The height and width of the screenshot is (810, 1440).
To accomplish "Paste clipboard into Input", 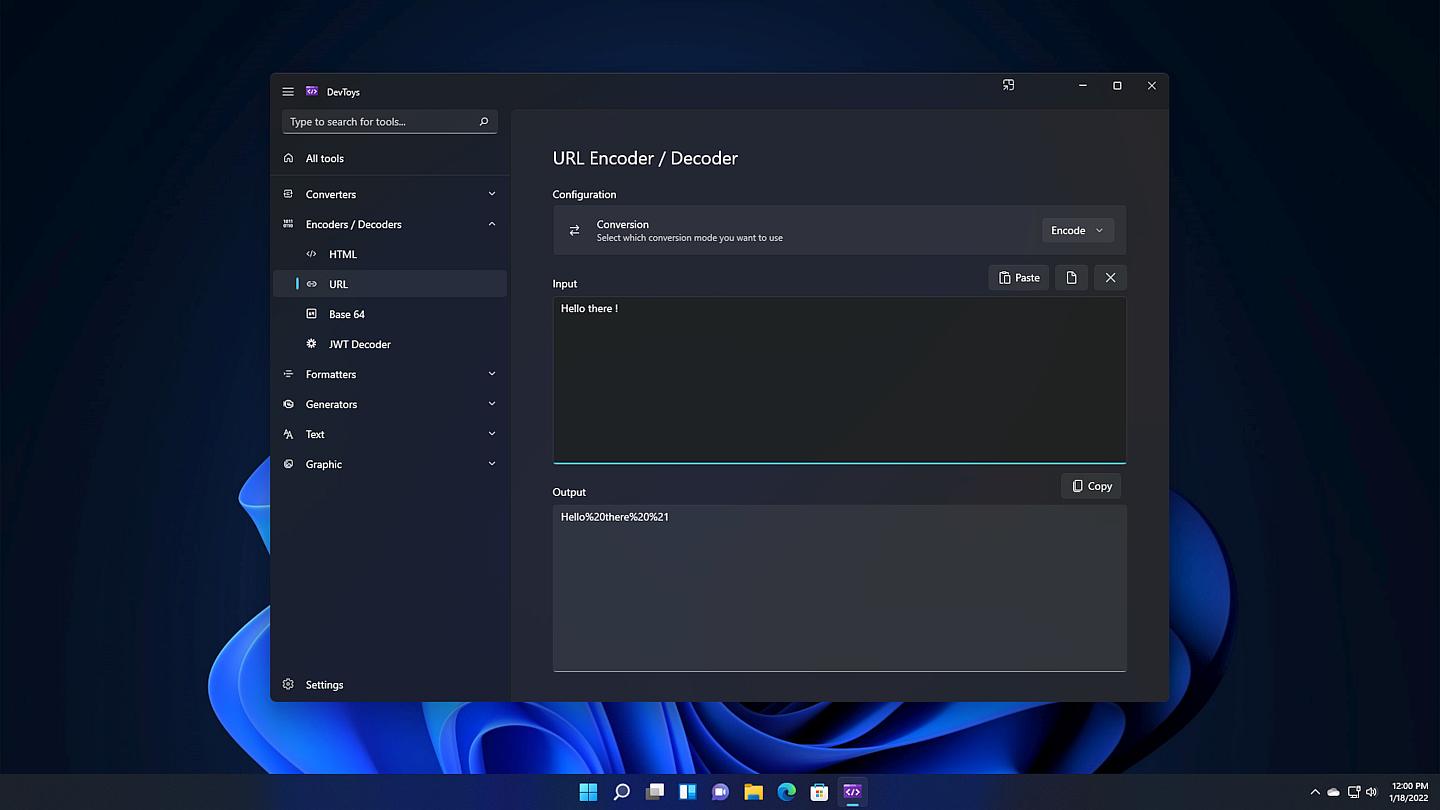I will [1019, 278].
